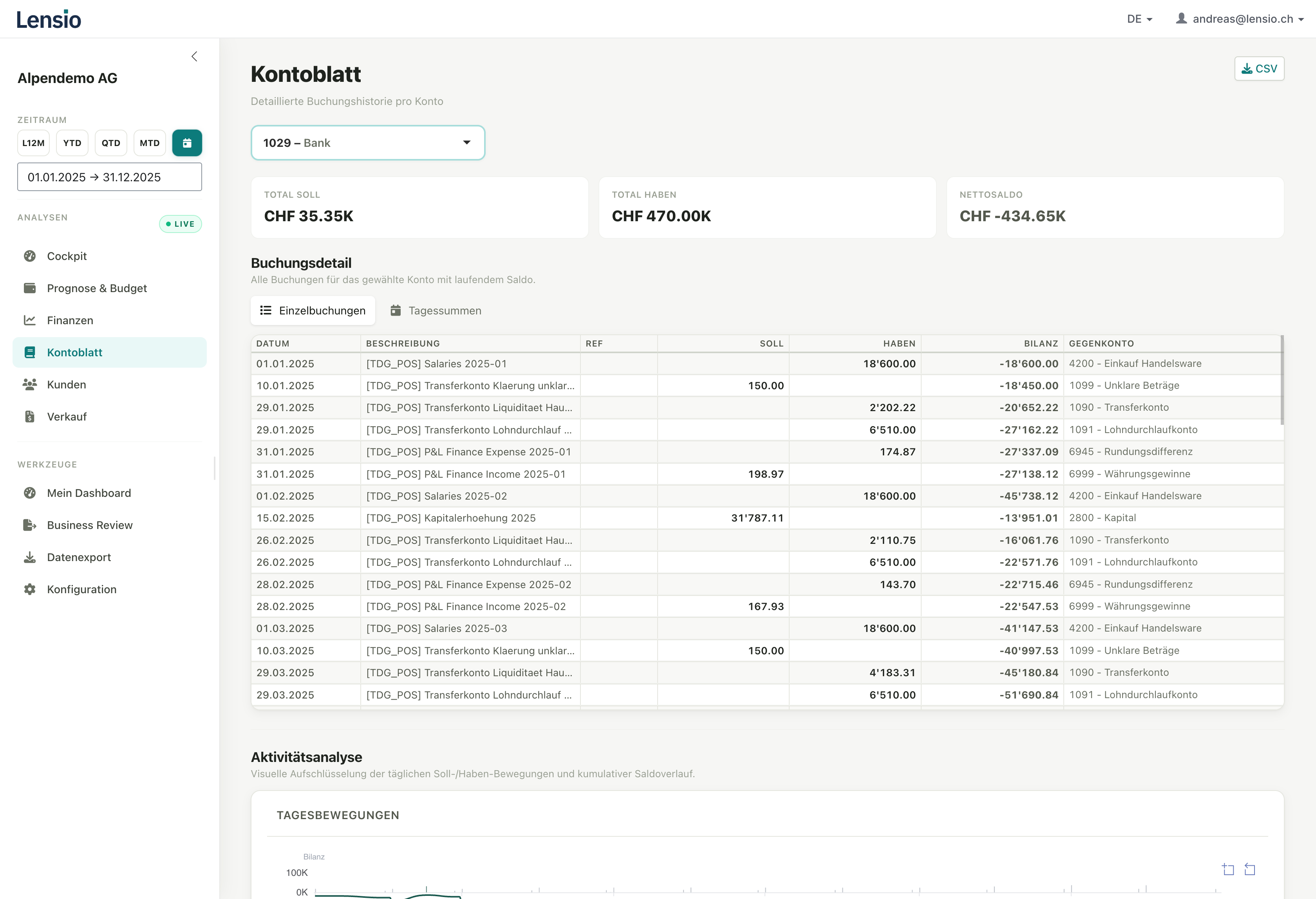Click the Datenexport download icon
The image size is (1316, 899).
point(30,558)
